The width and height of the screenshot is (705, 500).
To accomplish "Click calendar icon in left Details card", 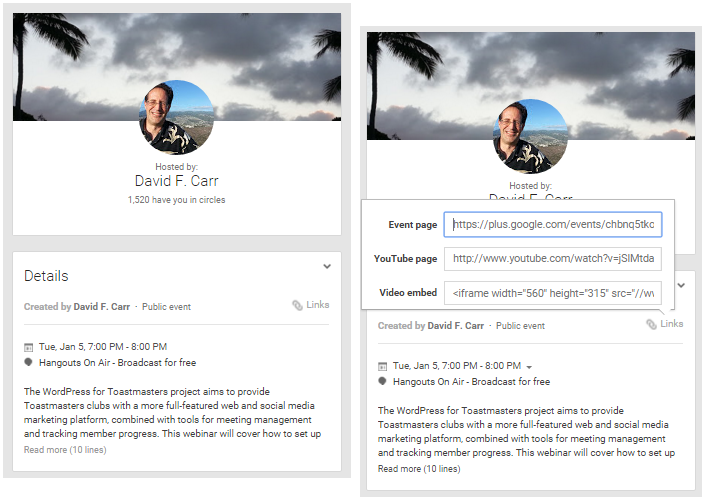I will pyautogui.click(x=28, y=347).
